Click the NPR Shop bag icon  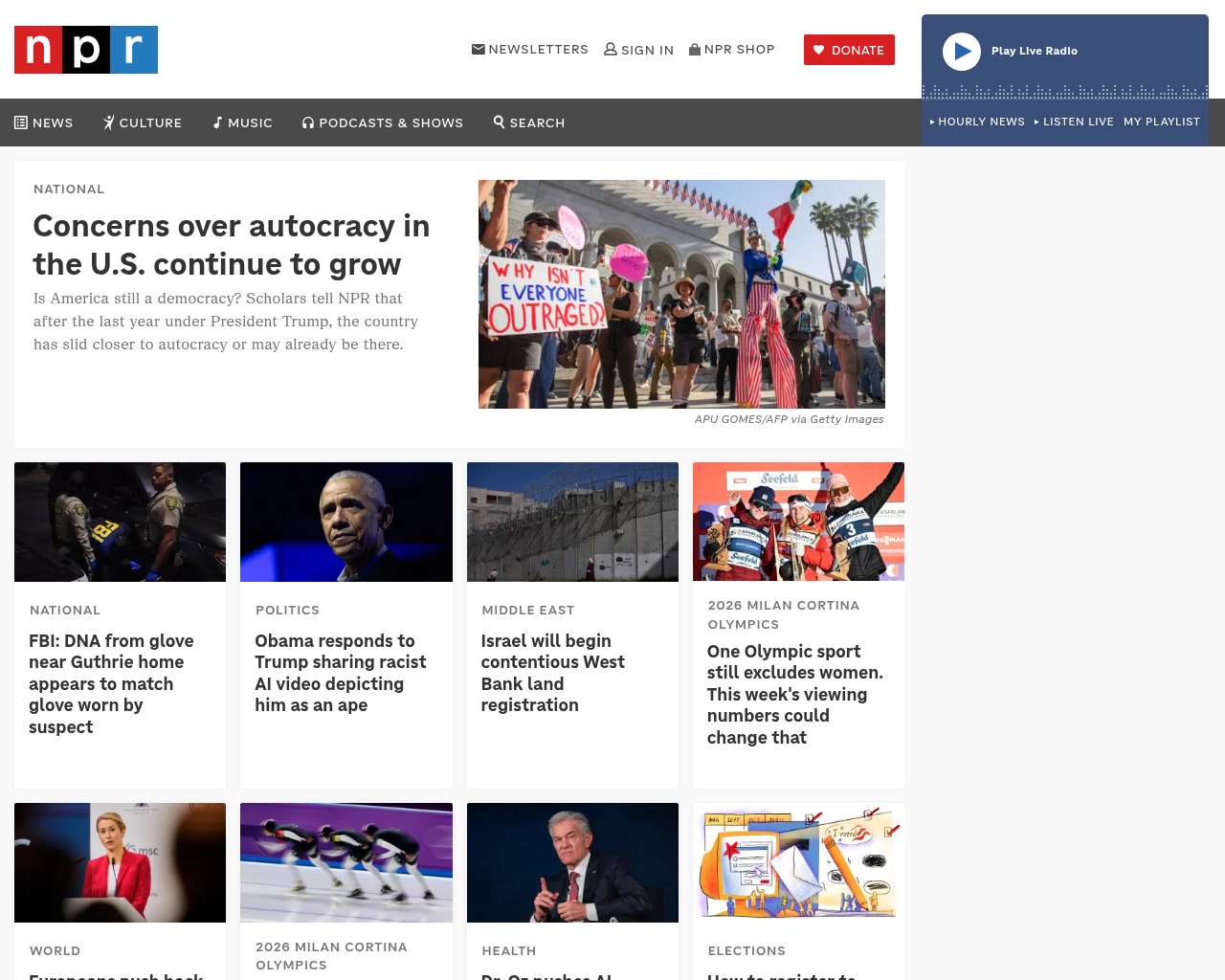click(x=695, y=49)
